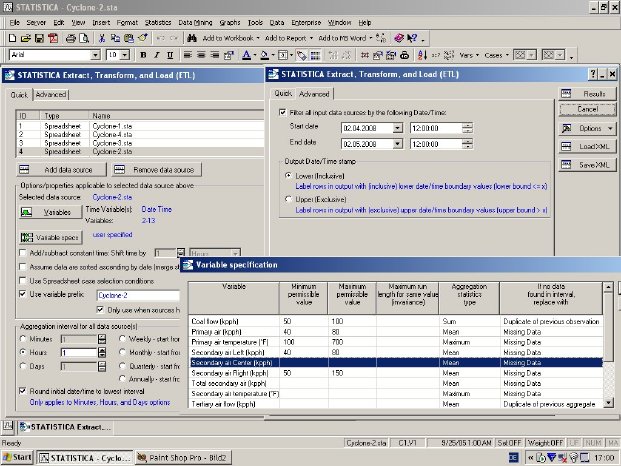This screenshot has height=466, width=621.
Task: Click the Add data source button
Action: [62, 170]
